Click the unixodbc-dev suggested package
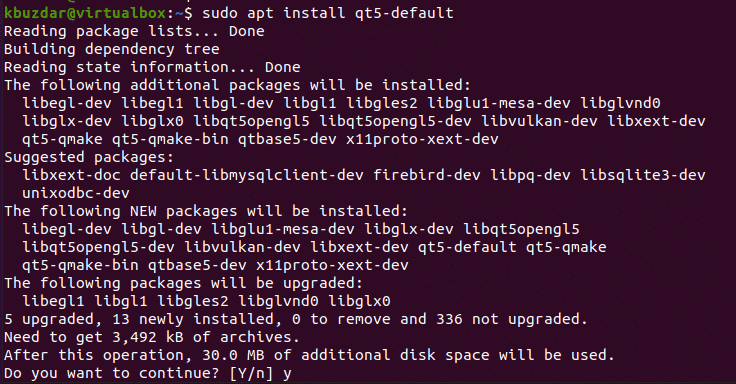Image resolution: width=736 pixels, height=384 pixels. [76, 193]
